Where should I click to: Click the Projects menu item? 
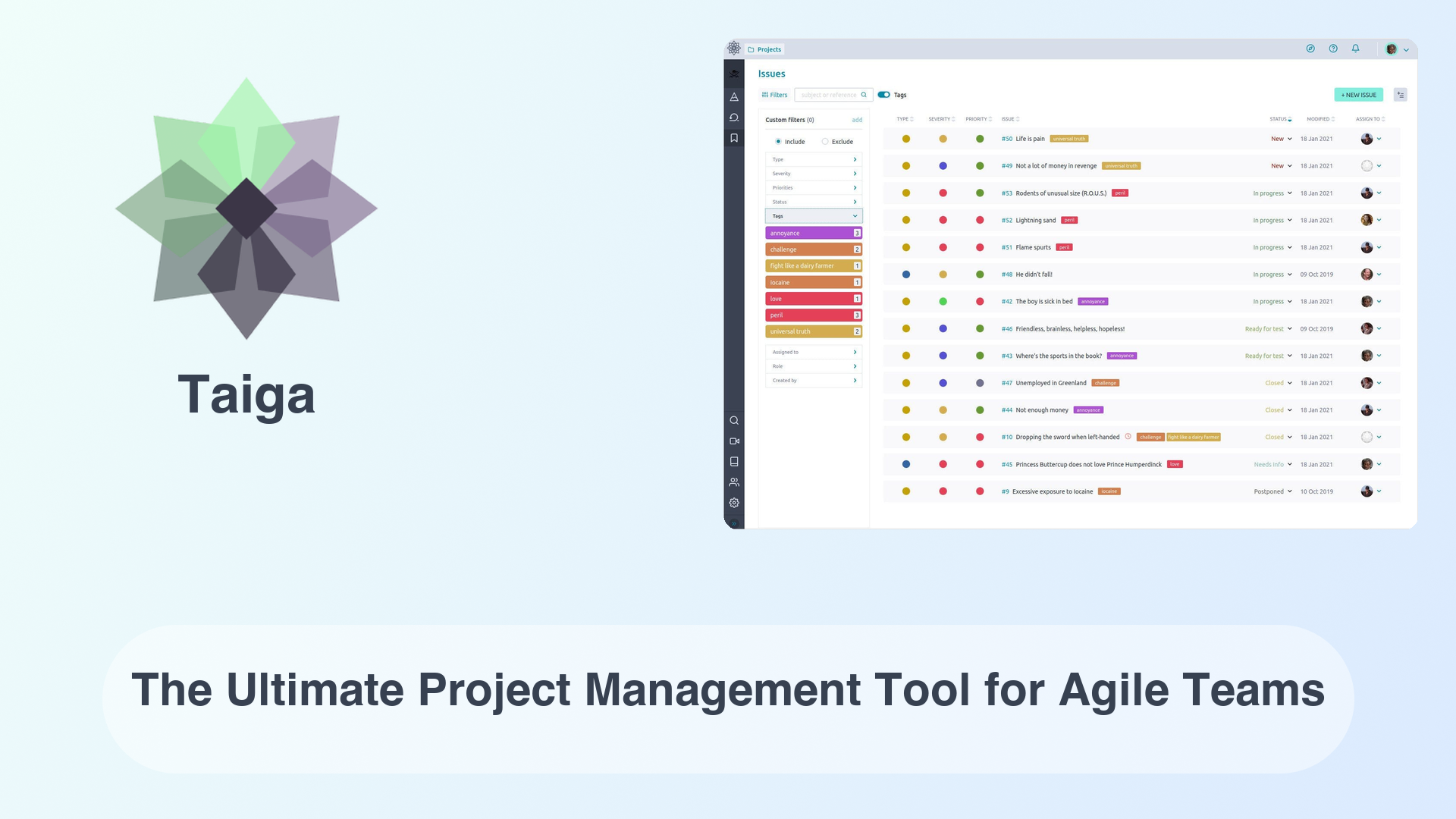[768, 48]
